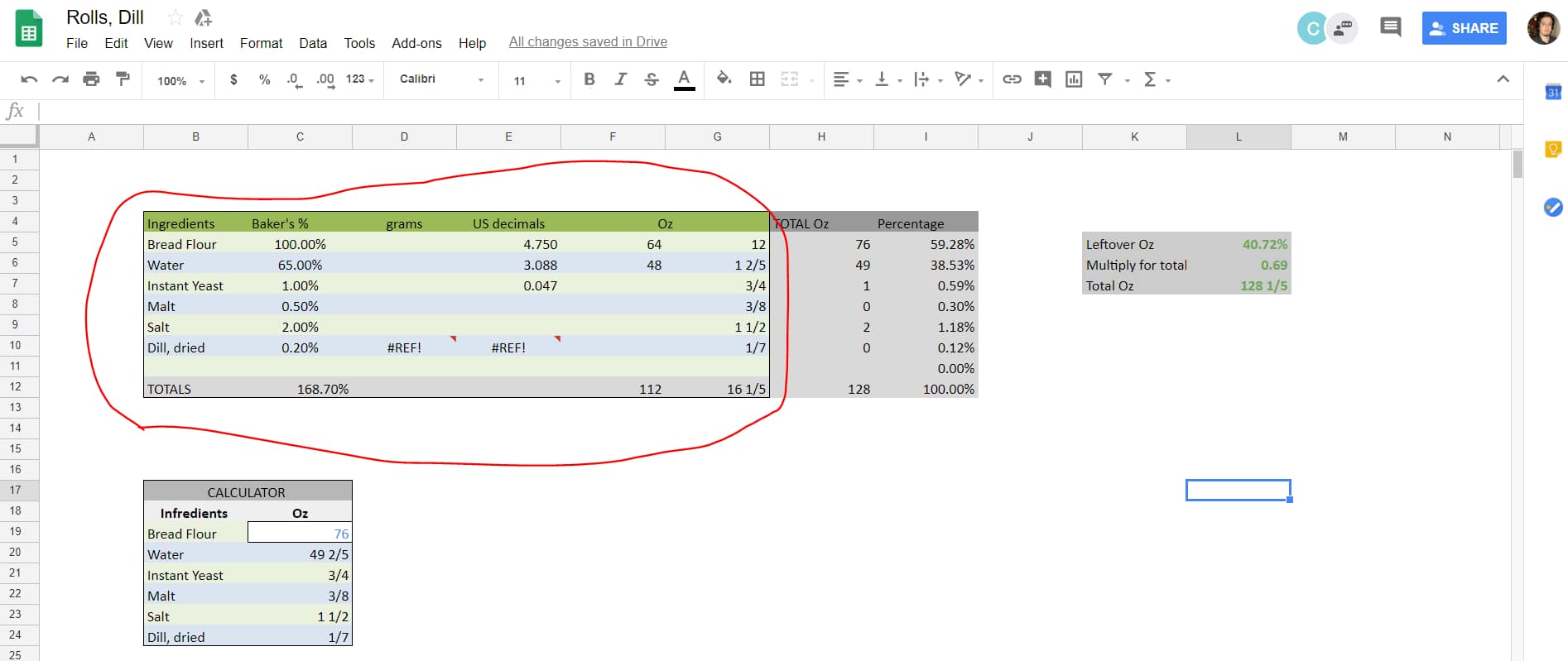
Task: Open the text color picker
Action: (x=684, y=79)
